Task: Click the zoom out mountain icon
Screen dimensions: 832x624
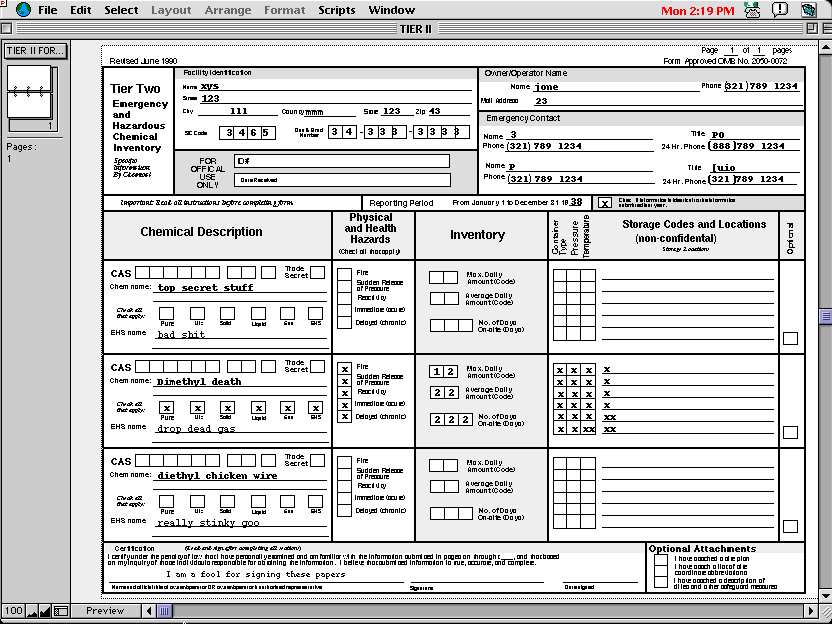Action: [32, 611]
